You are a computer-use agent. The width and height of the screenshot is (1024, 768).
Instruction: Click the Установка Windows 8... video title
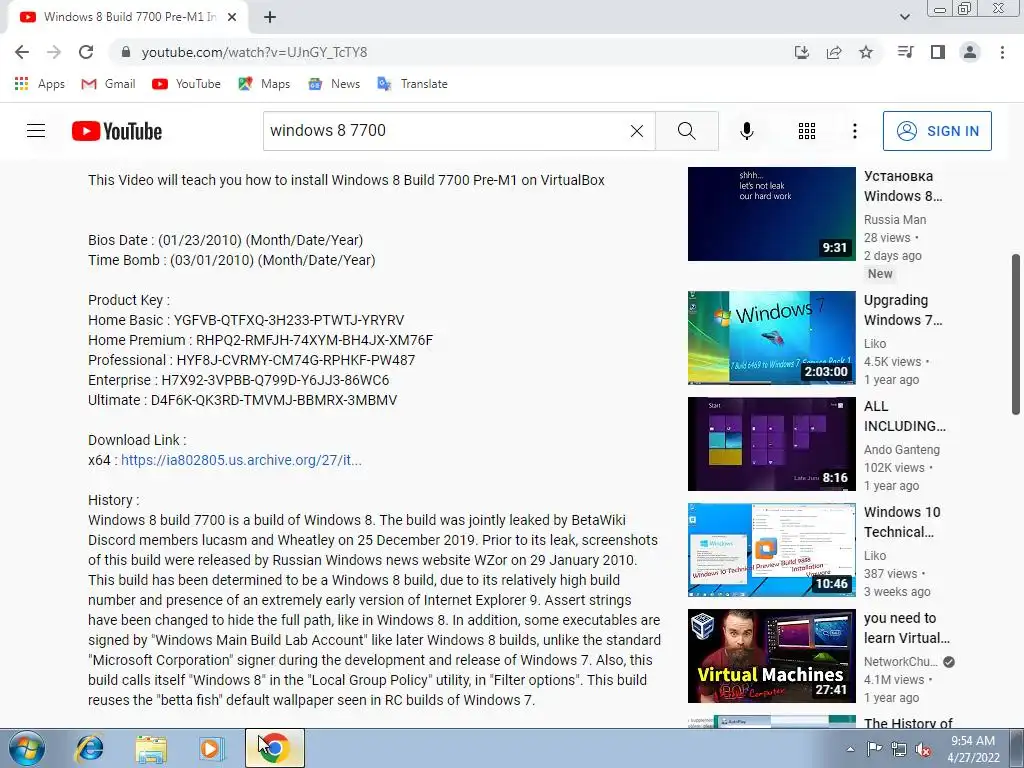(903, 186)
